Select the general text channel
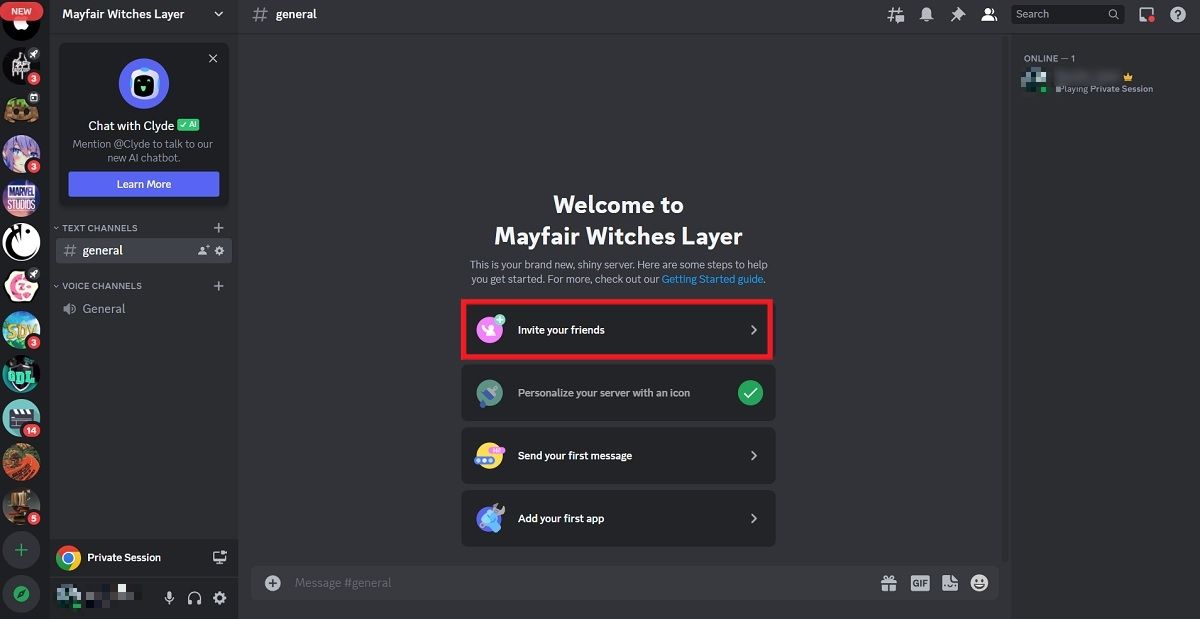 point(103,250)
